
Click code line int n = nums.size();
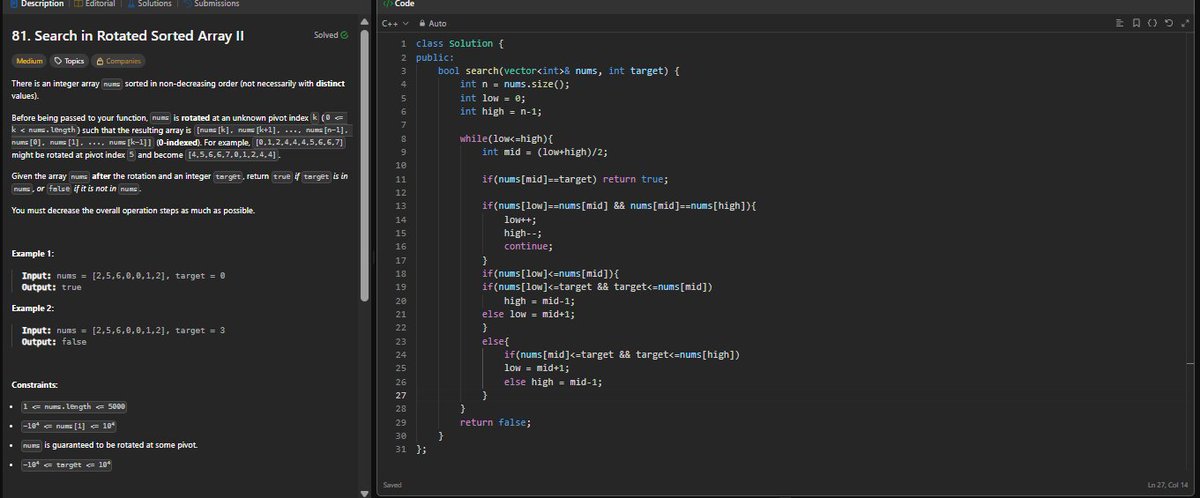(x=514, y=85)
